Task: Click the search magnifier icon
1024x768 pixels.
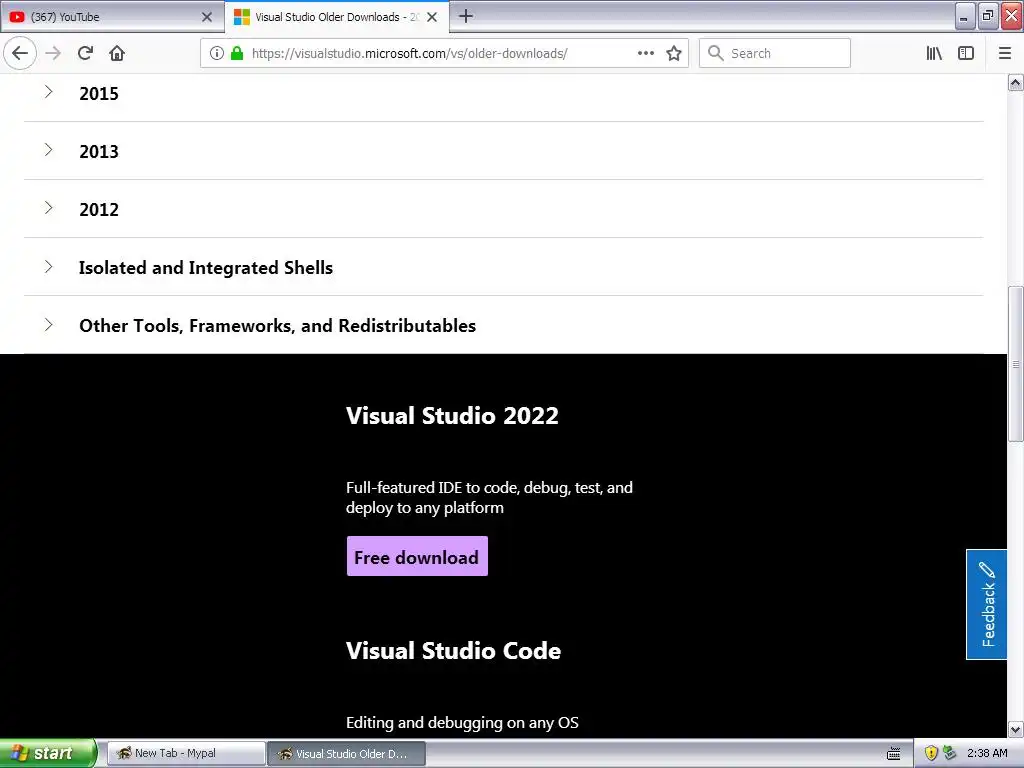Action: coord(716,53)
